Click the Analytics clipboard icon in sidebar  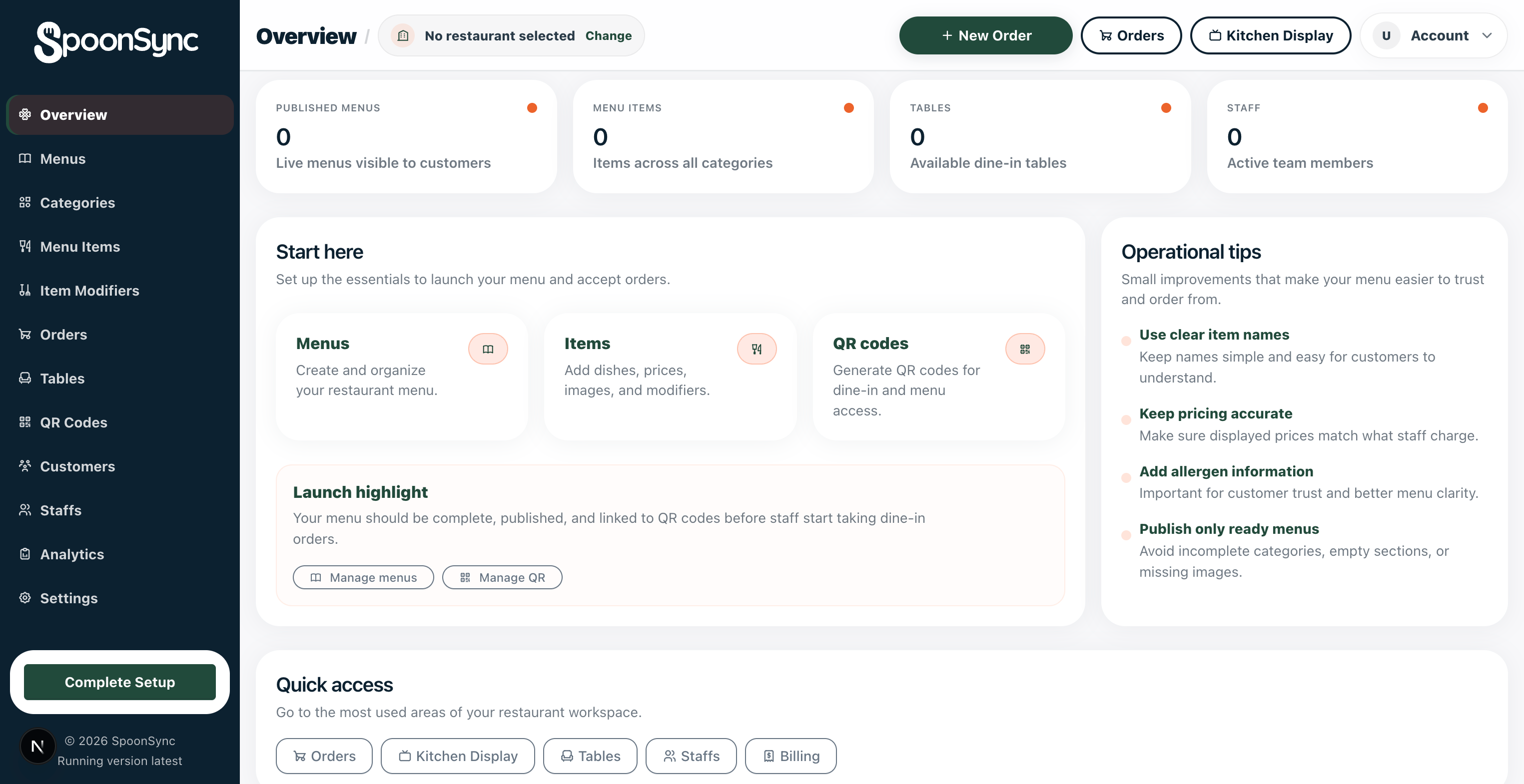click(25, 553)
